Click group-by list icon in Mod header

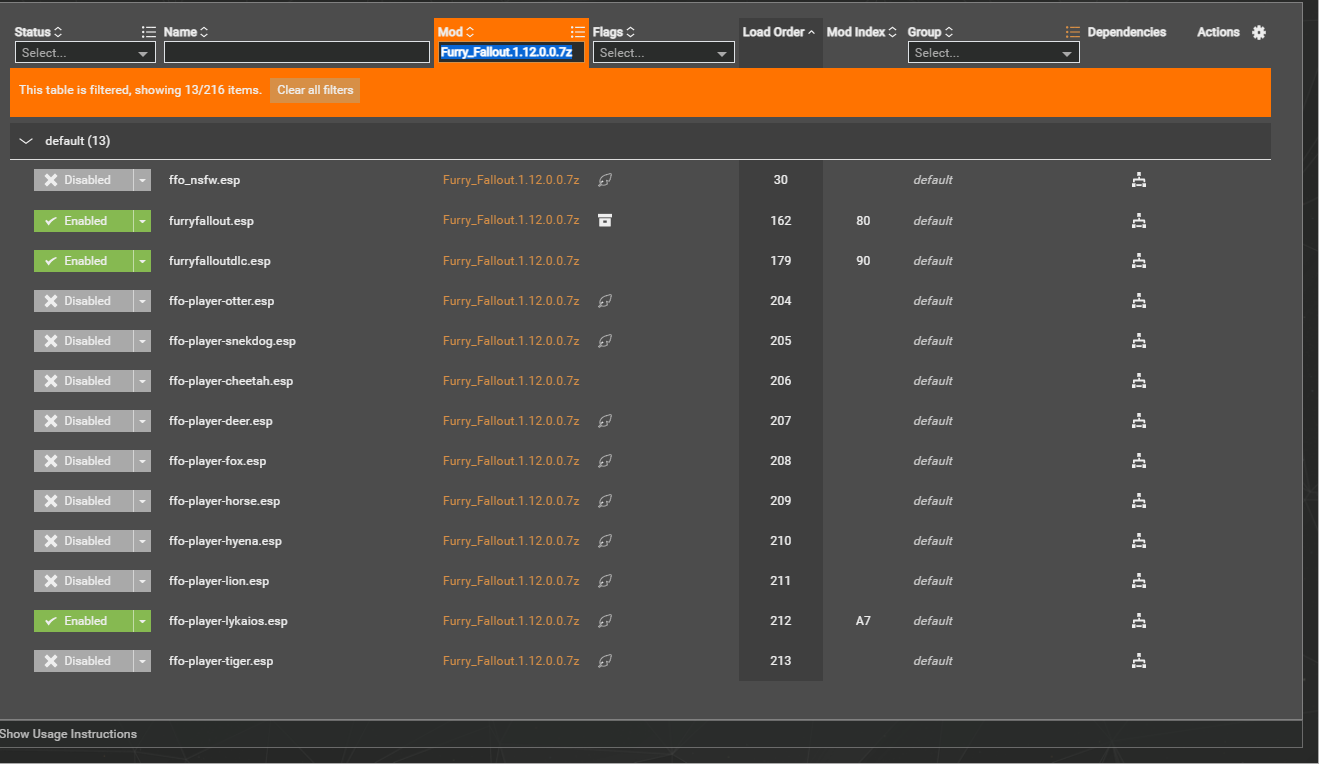pos(578,32)
